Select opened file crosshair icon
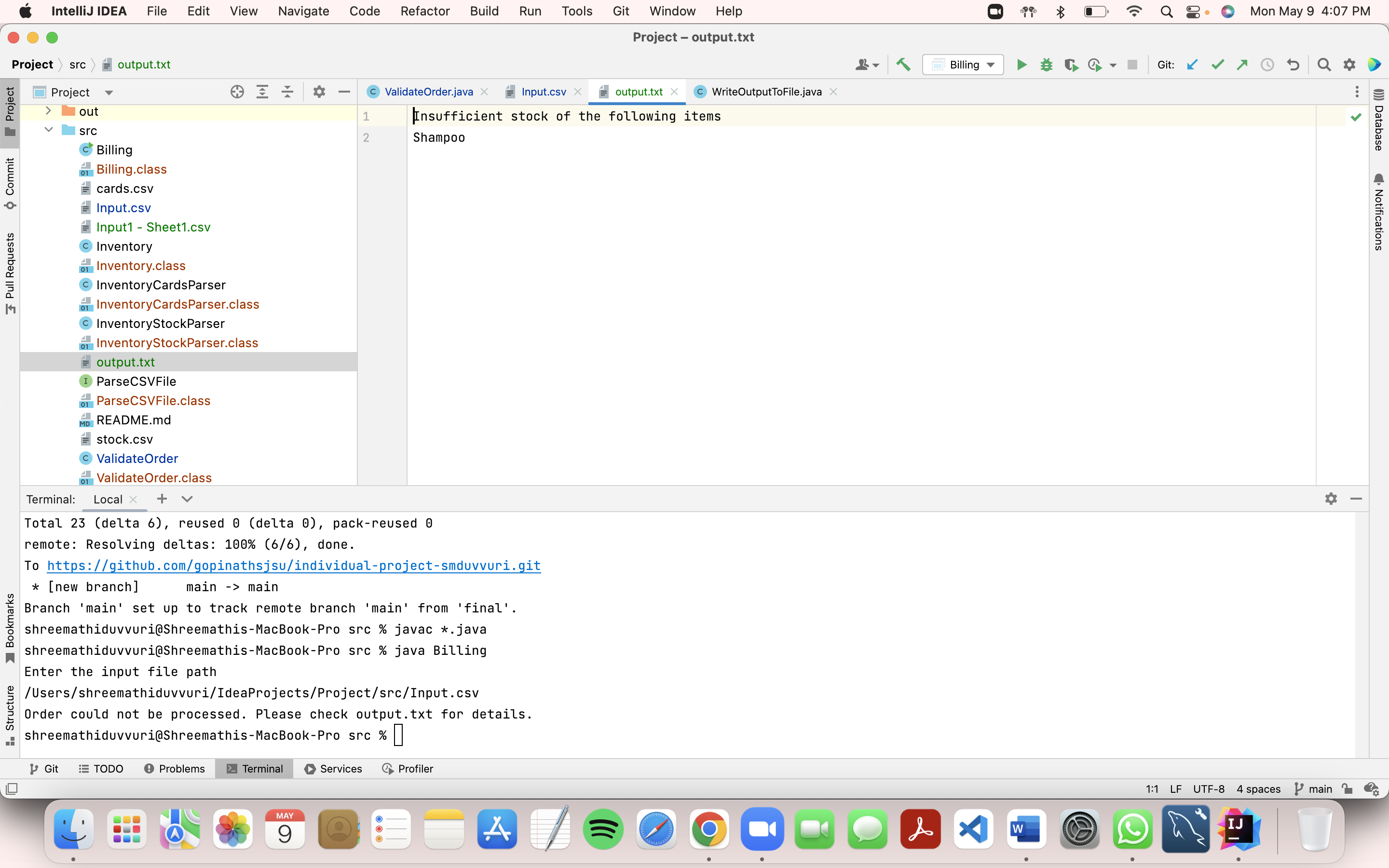The image size is (1389, 868). click(x=237, y=92)
